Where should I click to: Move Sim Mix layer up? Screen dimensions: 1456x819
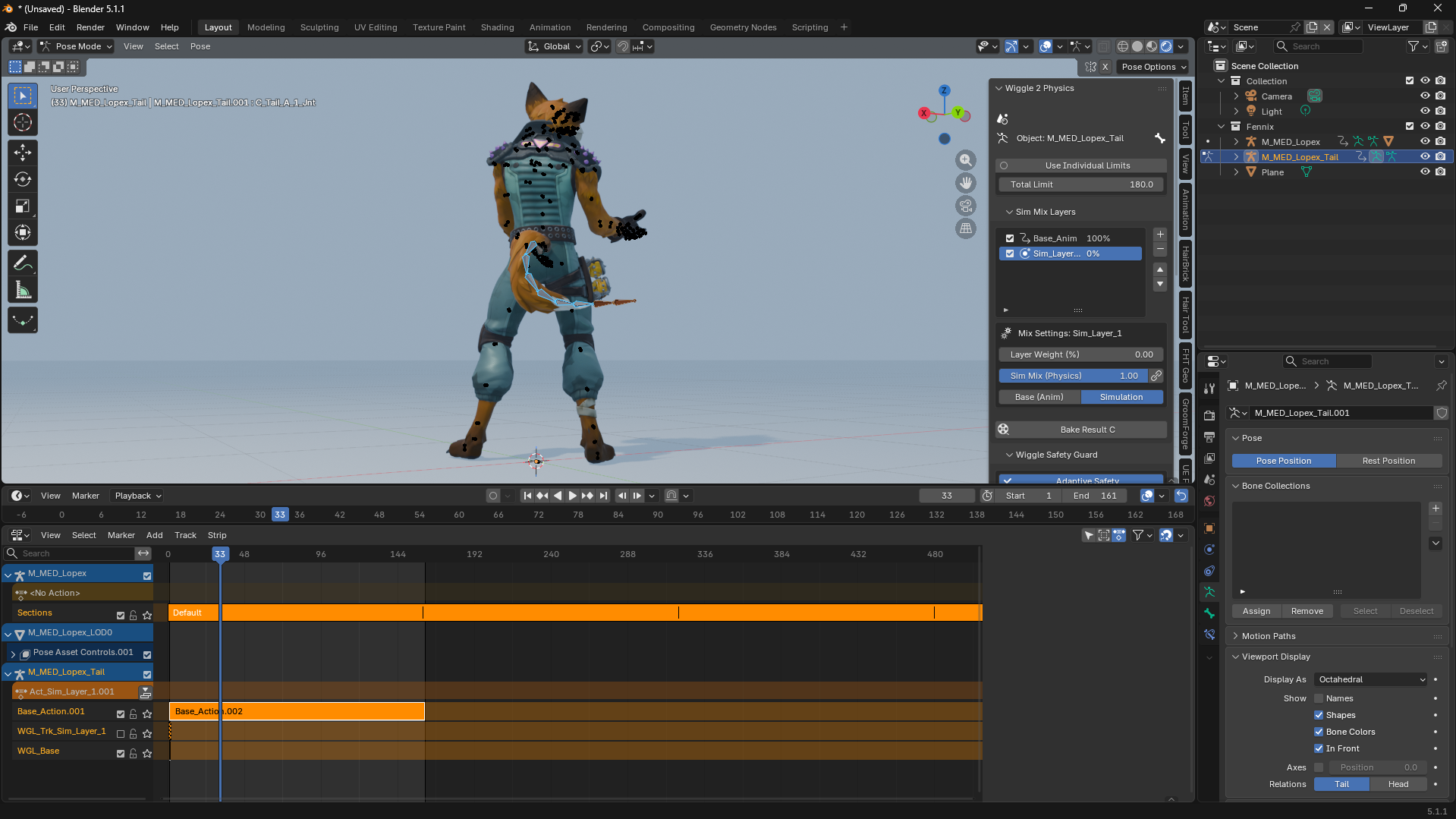click(1160, 269)
